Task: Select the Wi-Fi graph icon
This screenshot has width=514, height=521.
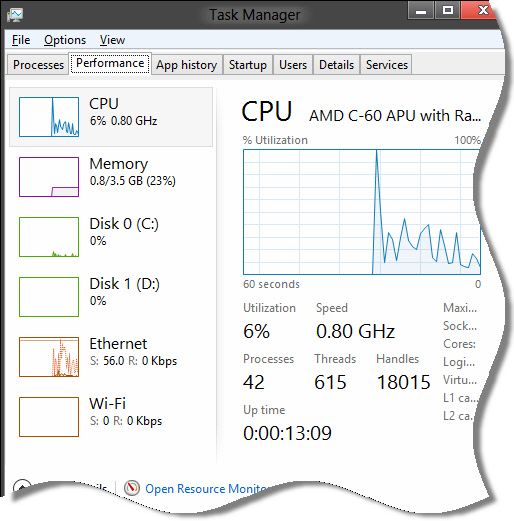Action: pos(49,417)
